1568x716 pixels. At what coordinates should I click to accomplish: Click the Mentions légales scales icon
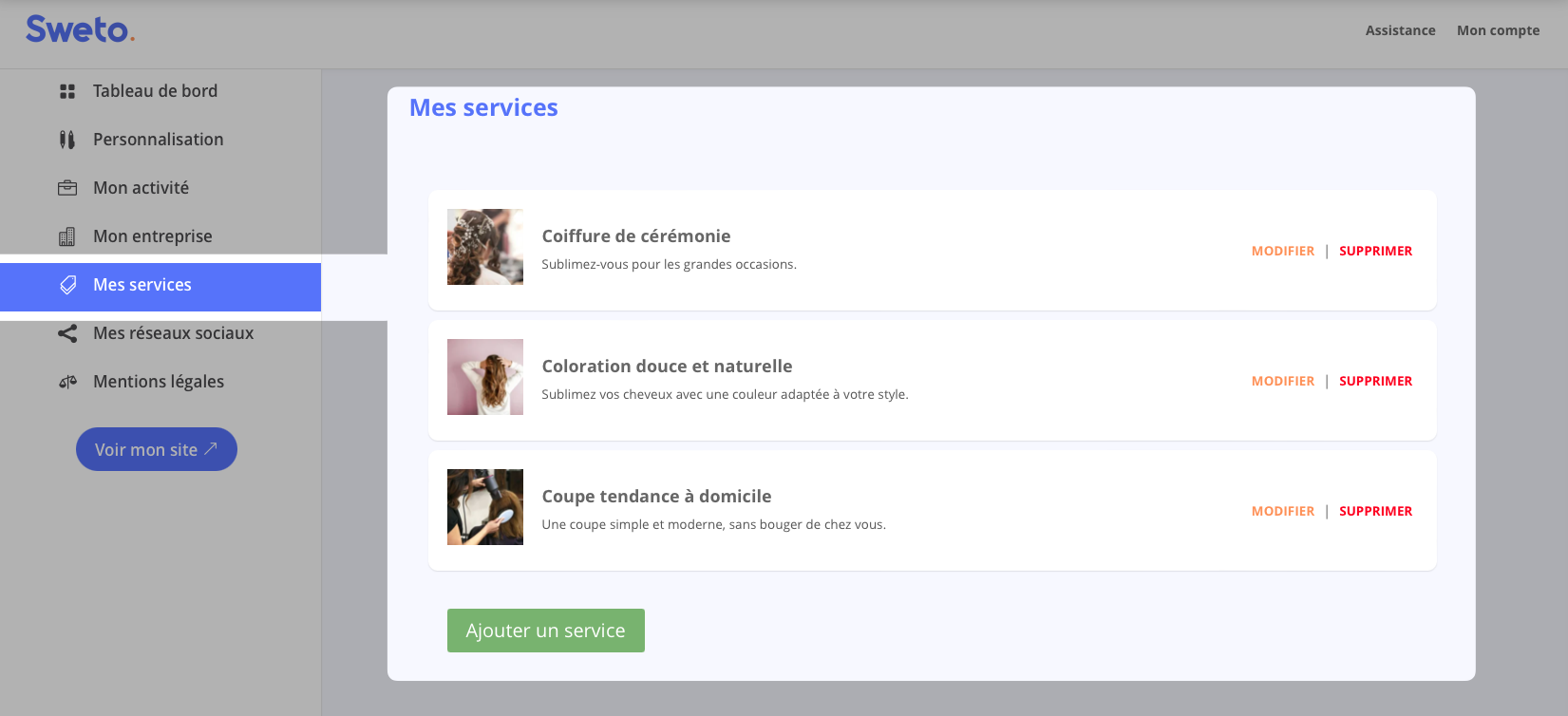point(67,382)
